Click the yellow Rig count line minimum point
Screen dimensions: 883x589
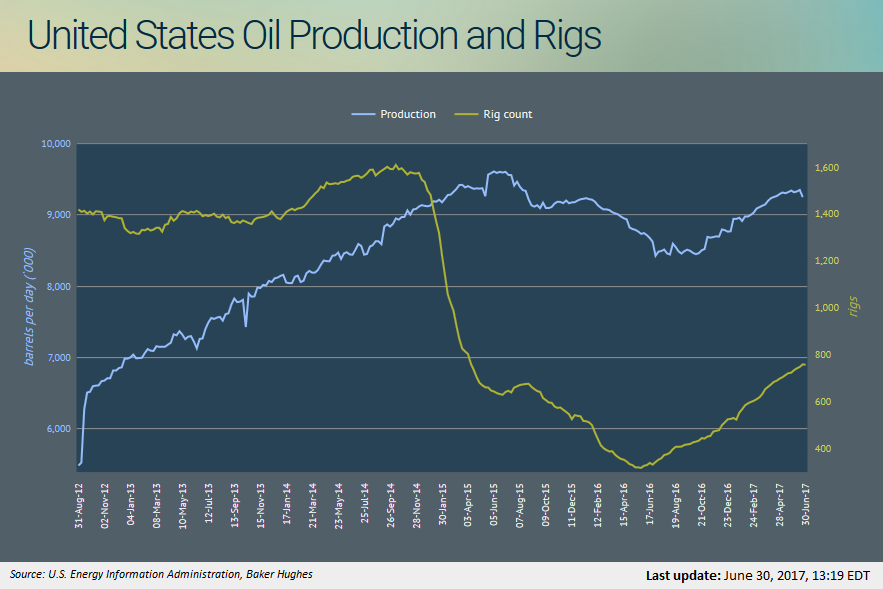point(638,466)
